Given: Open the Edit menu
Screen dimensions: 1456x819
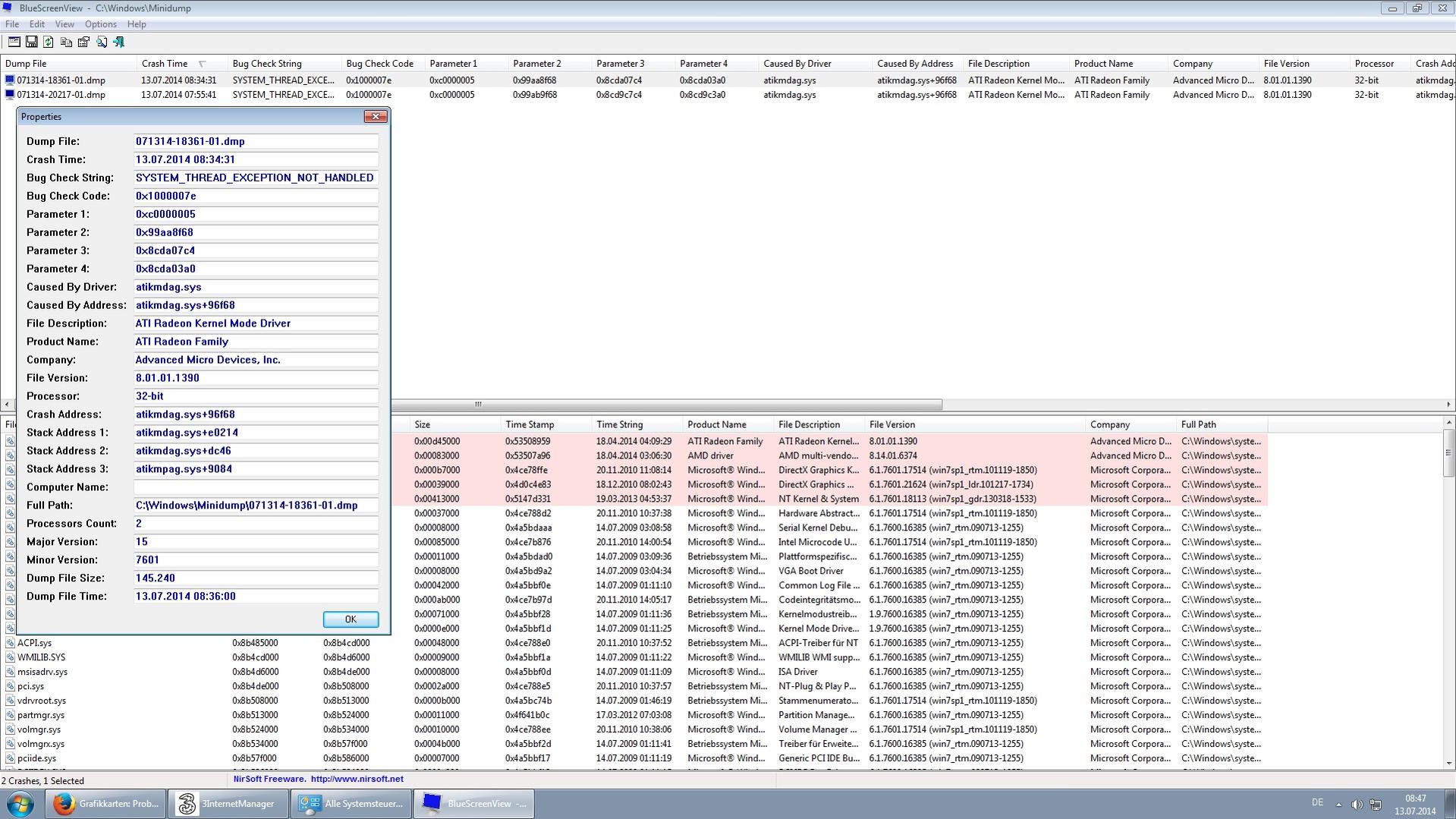Looking at the screenshot, I should 36,24.
